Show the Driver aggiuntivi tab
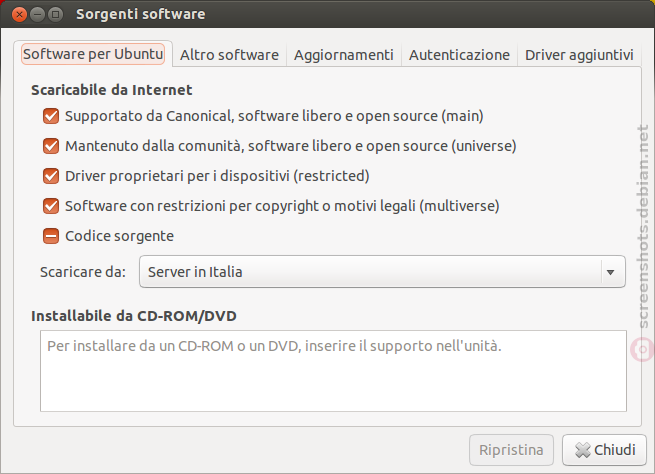 [x=579, y=55]
